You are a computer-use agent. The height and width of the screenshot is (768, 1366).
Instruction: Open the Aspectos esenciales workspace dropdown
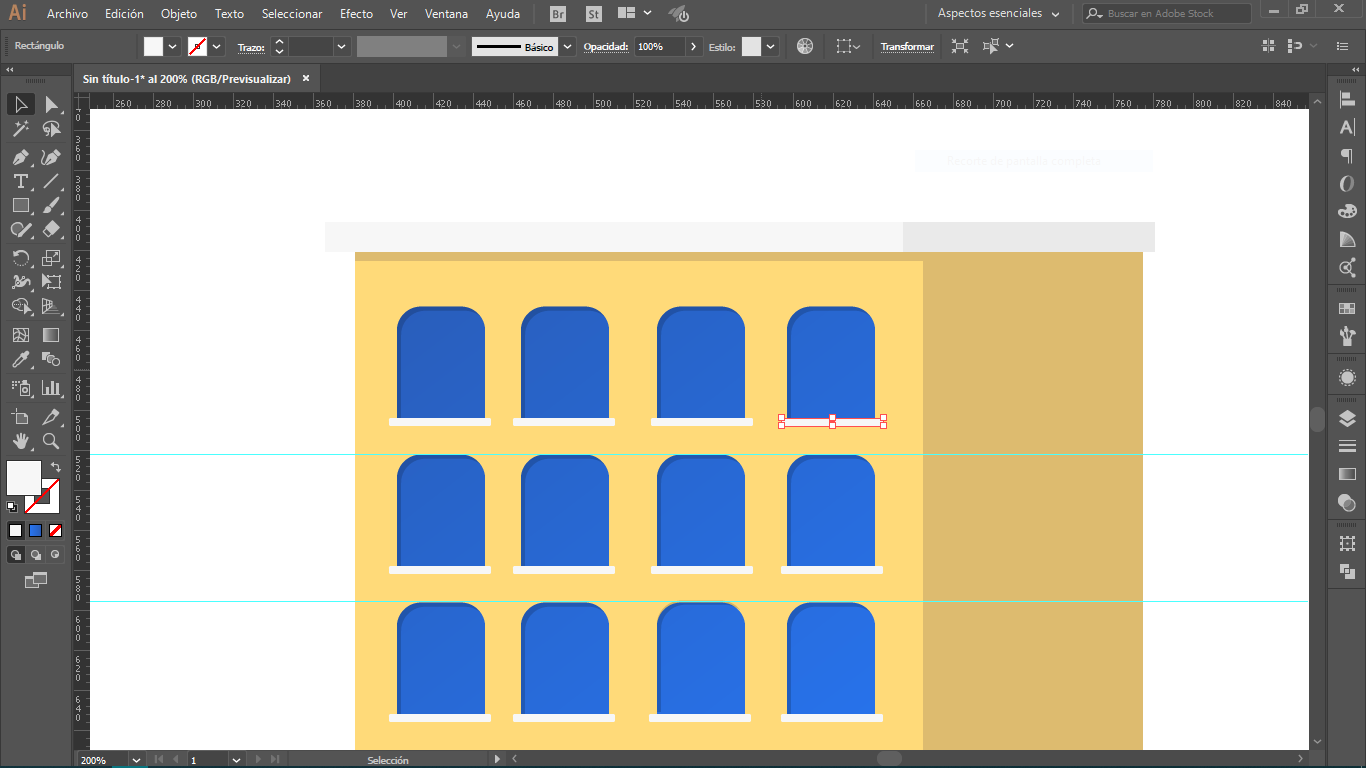coord(998,14)
